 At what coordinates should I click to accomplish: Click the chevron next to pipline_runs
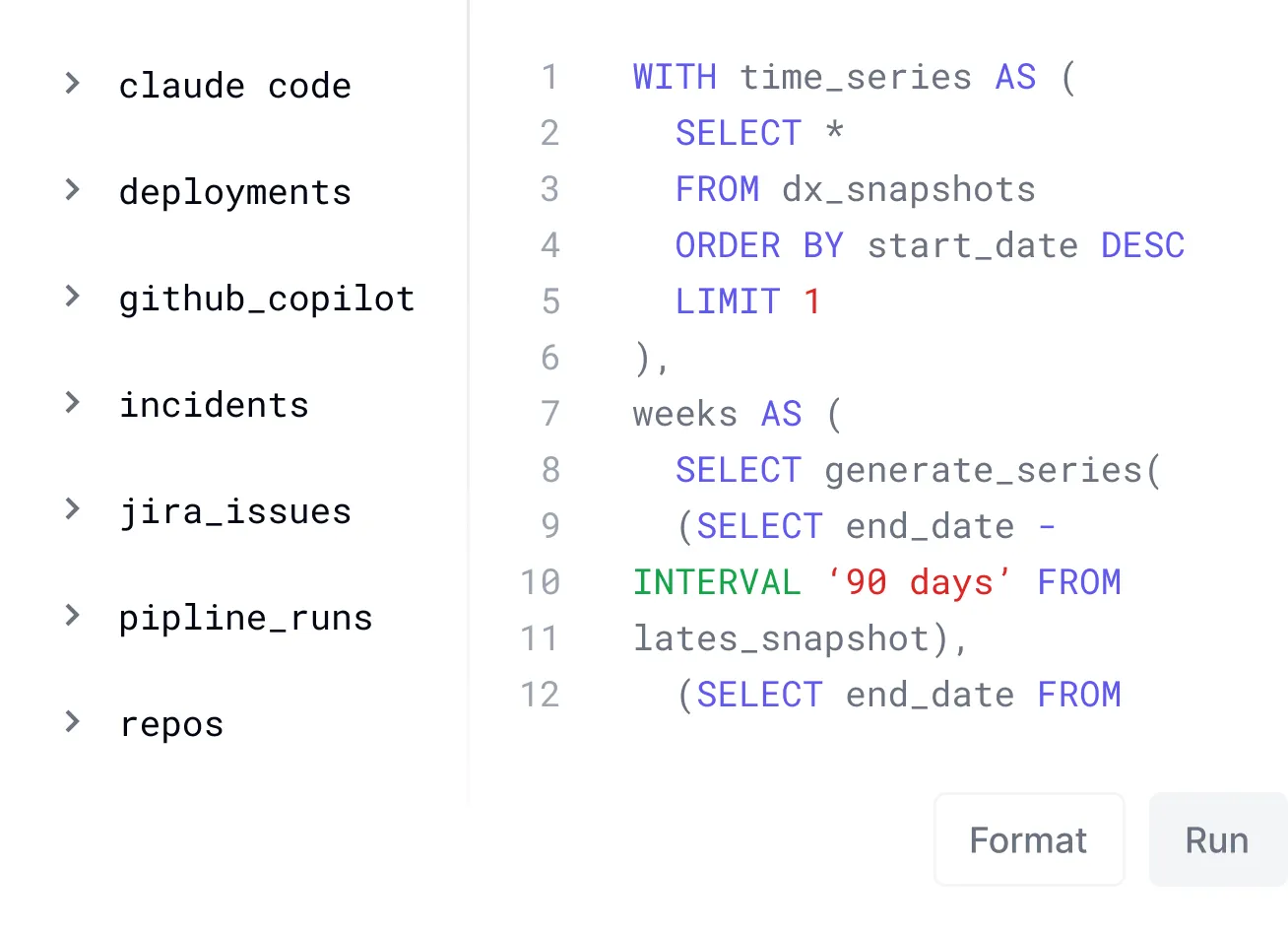[72, 616]
